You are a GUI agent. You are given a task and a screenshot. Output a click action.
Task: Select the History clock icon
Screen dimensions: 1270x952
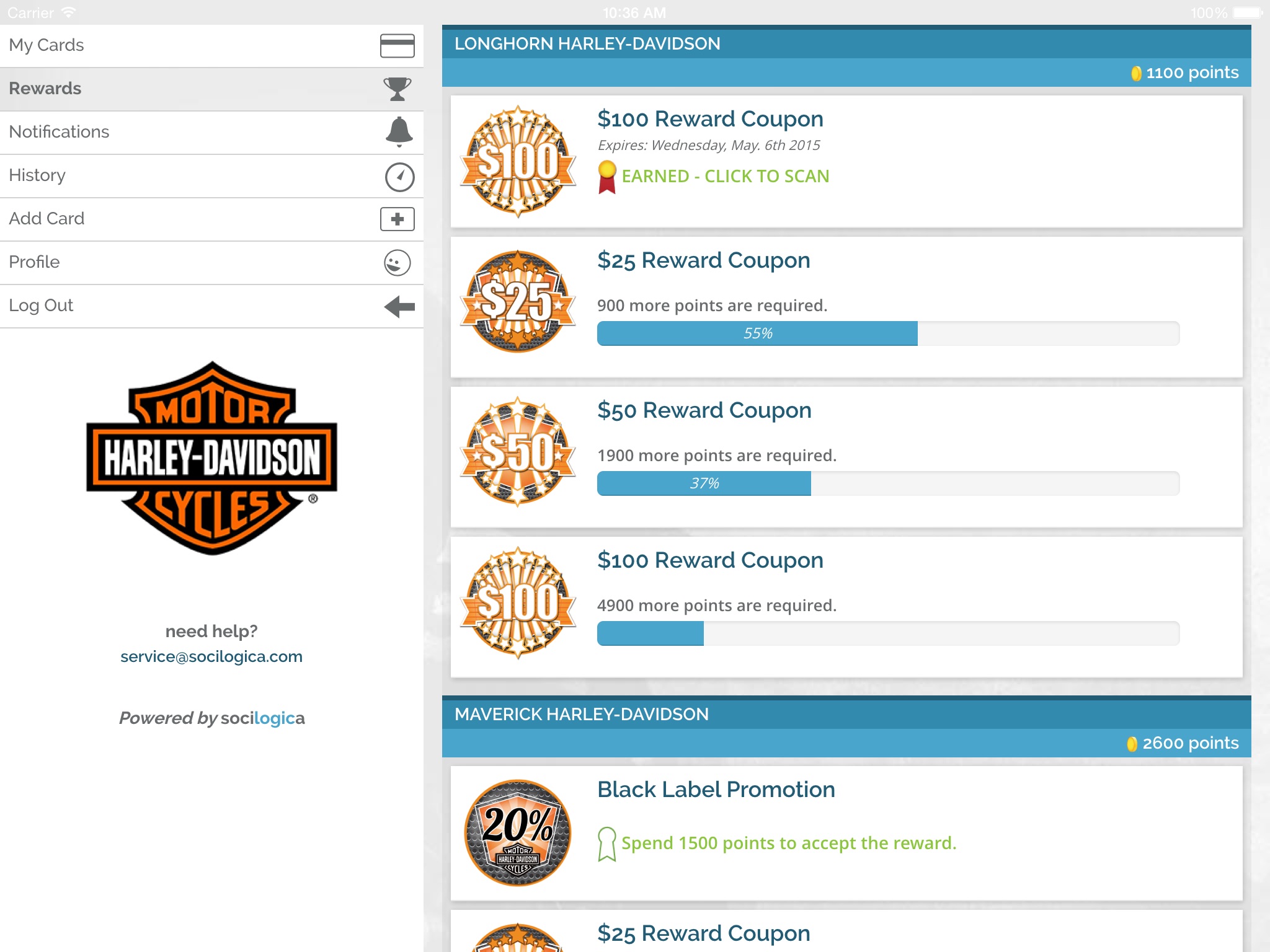(397, 175)
